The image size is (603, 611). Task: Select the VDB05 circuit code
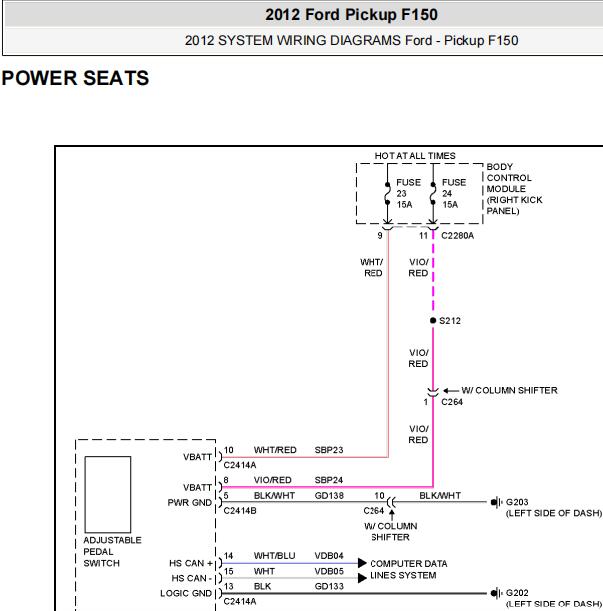coord(329,571)
